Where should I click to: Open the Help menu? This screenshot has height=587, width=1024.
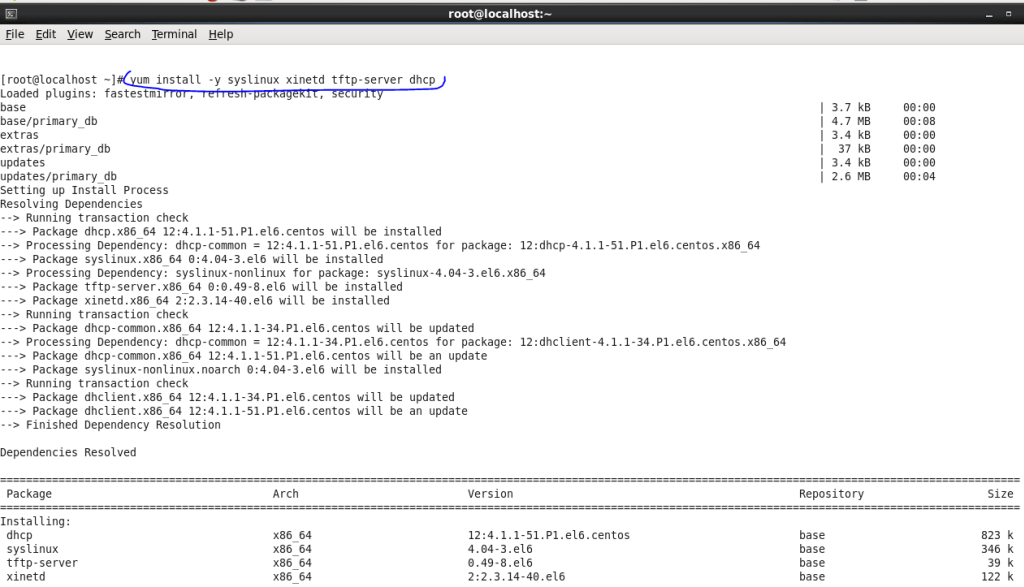tap(221, 34)
